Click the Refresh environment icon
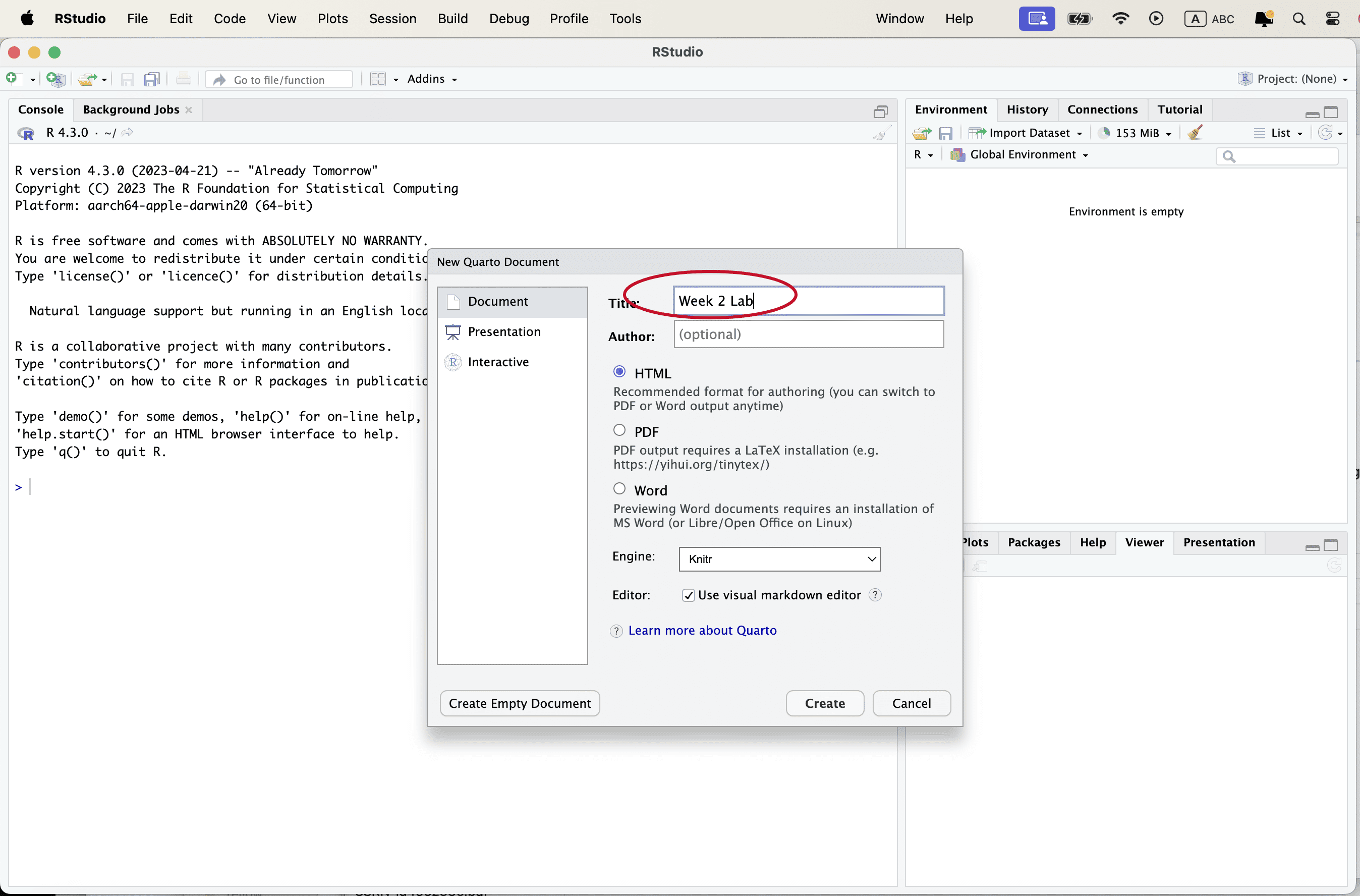This screenshot has height=896, width=1360. click(1325, 133)
